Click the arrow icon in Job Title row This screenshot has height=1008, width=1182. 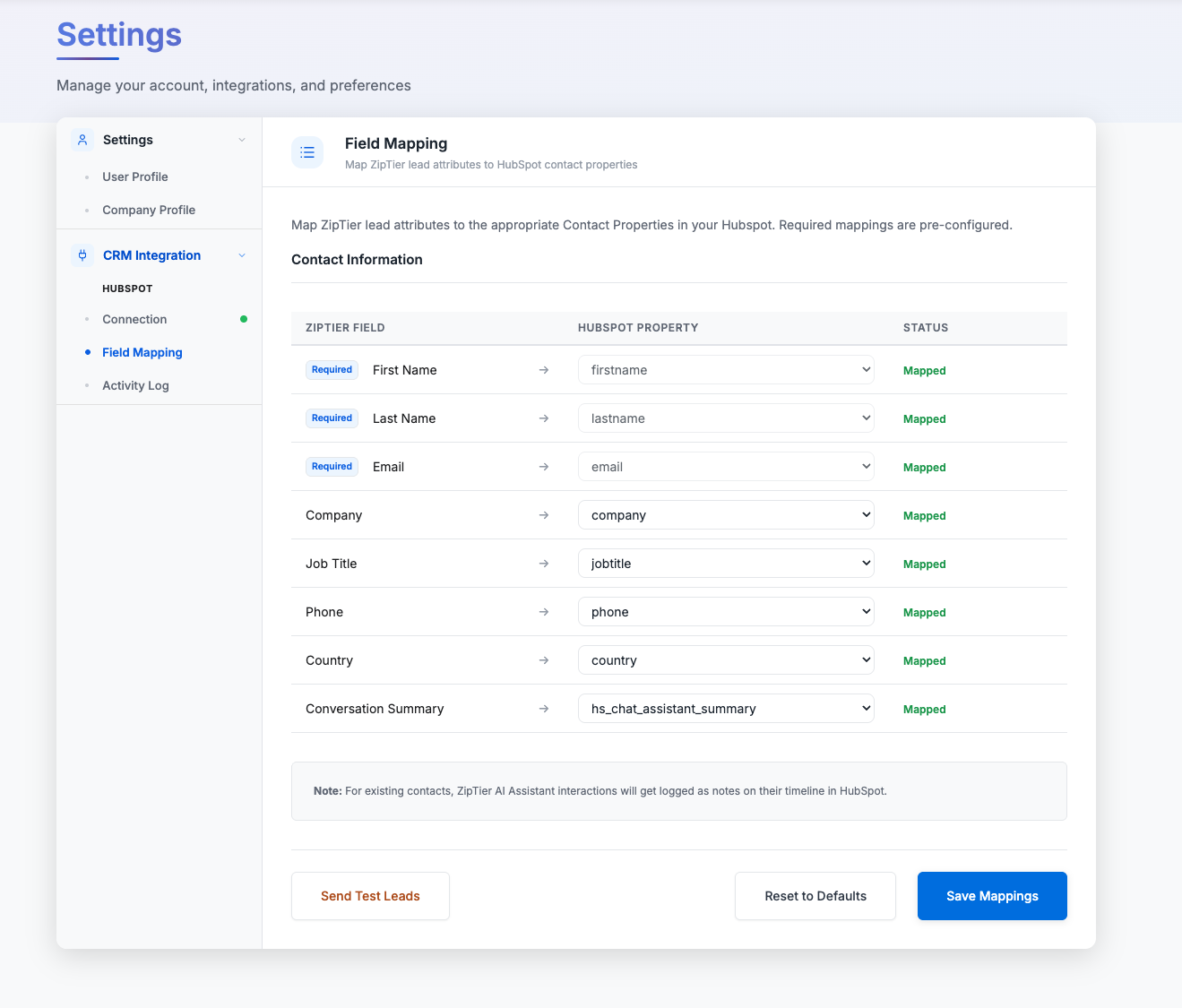[544, 564]
